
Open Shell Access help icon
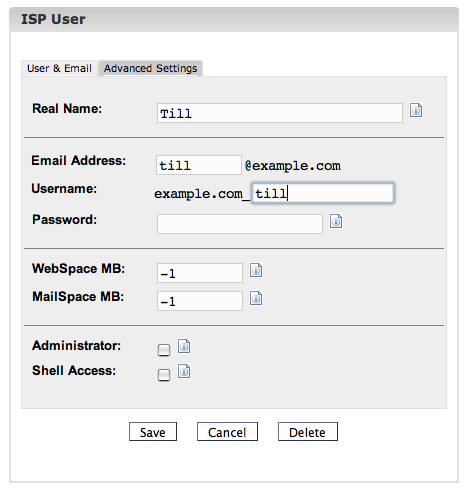tap(184, 371)
